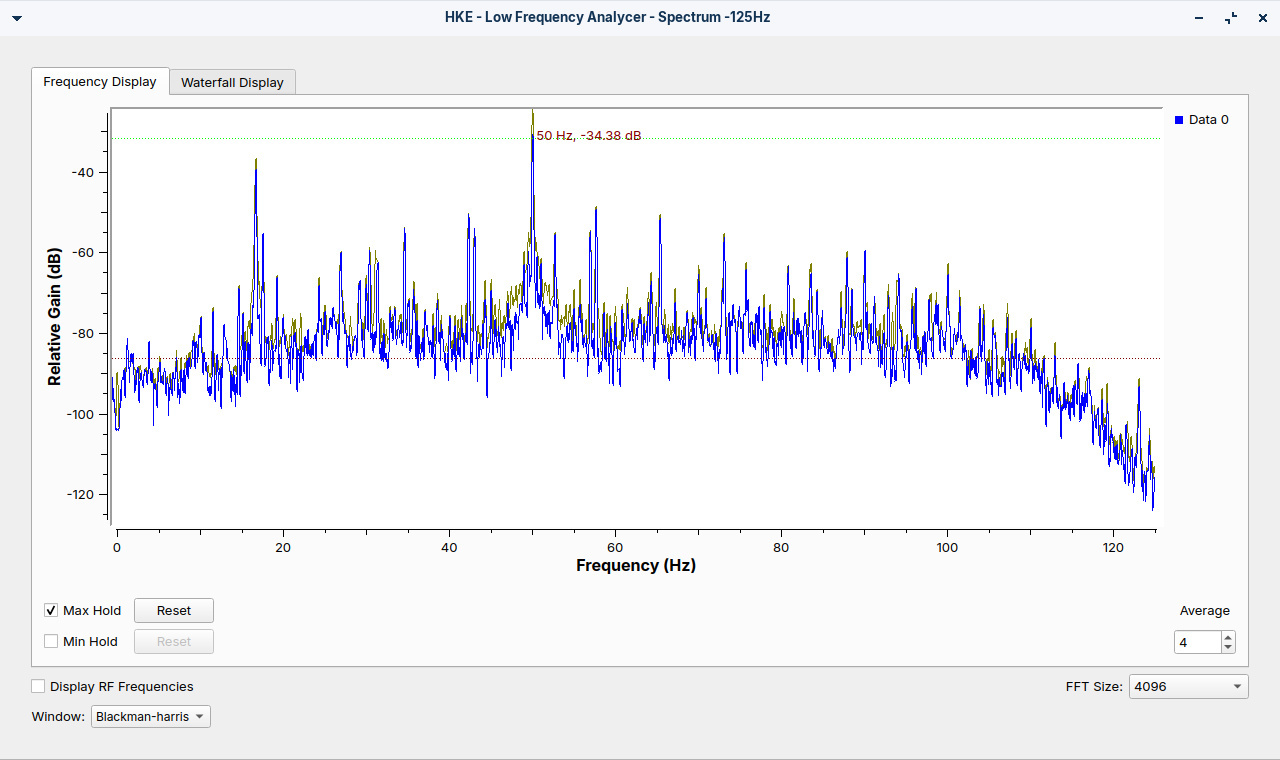
Task: Toggle Display RF Frequencies checkbox
Action: point(38,687)
